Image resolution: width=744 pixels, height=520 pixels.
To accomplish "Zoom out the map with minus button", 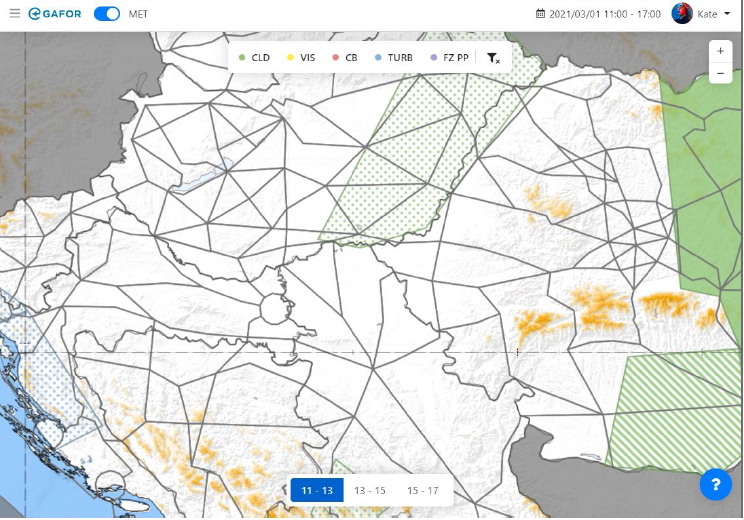I will [720, 74].
